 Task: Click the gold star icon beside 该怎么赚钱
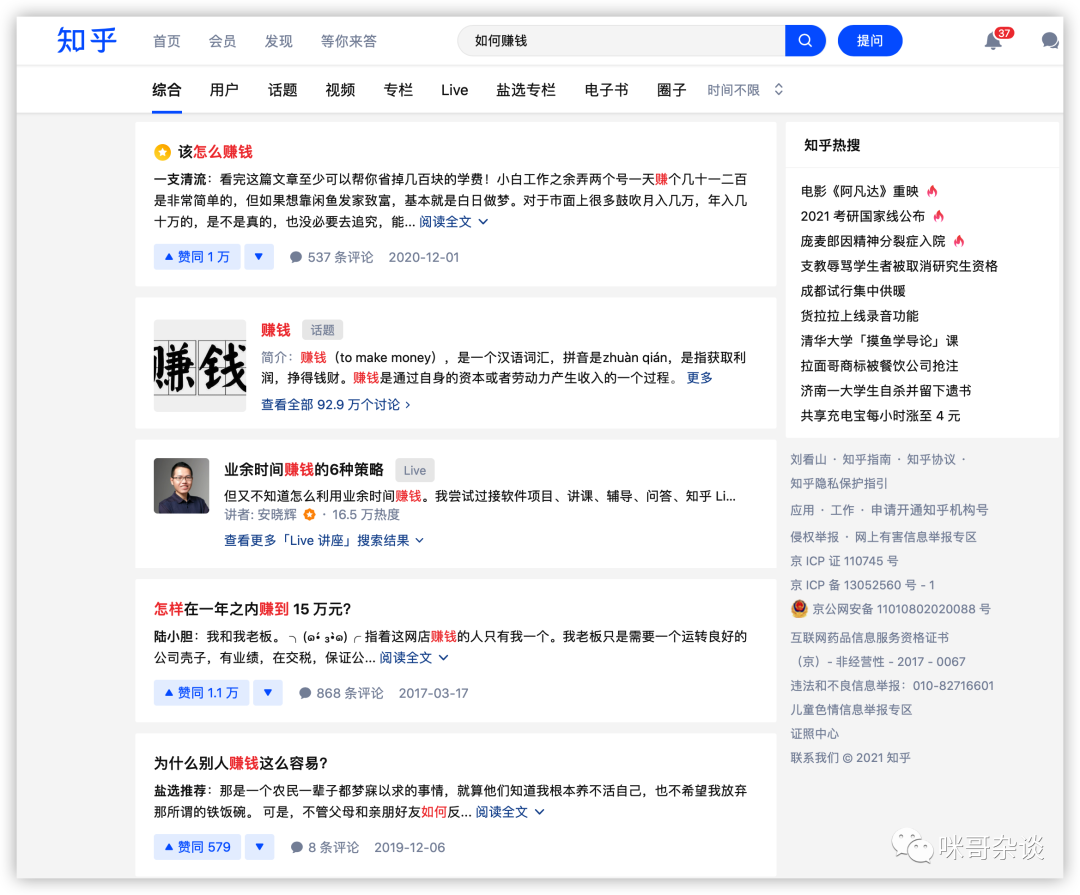tap(163, 152)
